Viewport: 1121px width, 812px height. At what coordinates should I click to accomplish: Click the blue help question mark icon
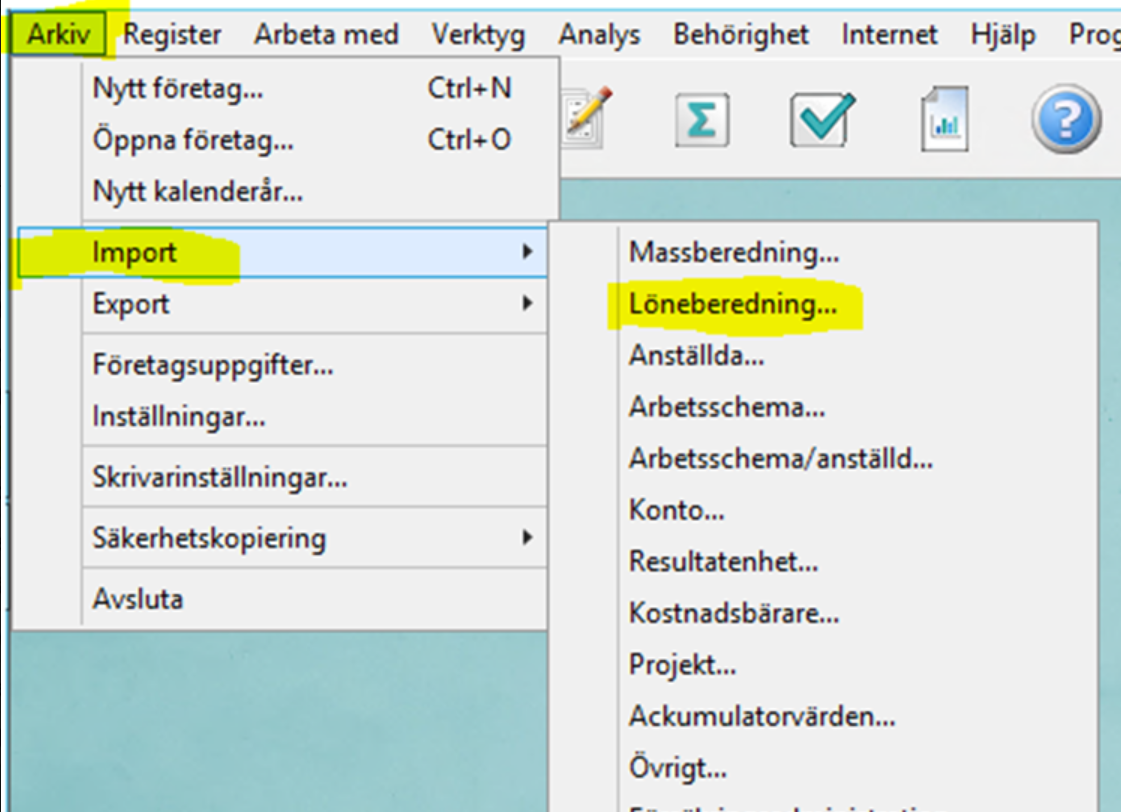point(1066,119)
